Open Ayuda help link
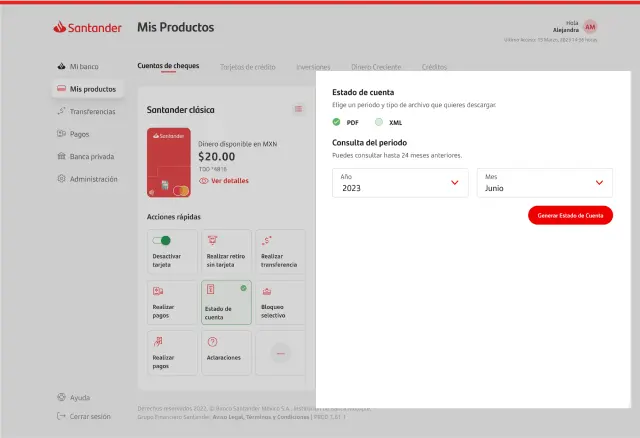Viewport: 640px width, 438px height. point(80,398)
